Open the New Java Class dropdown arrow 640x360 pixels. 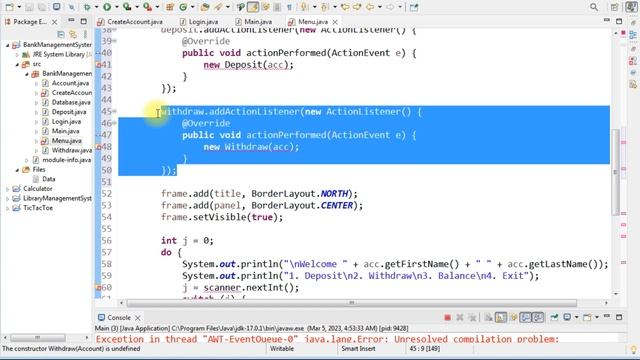pos(193,7)
